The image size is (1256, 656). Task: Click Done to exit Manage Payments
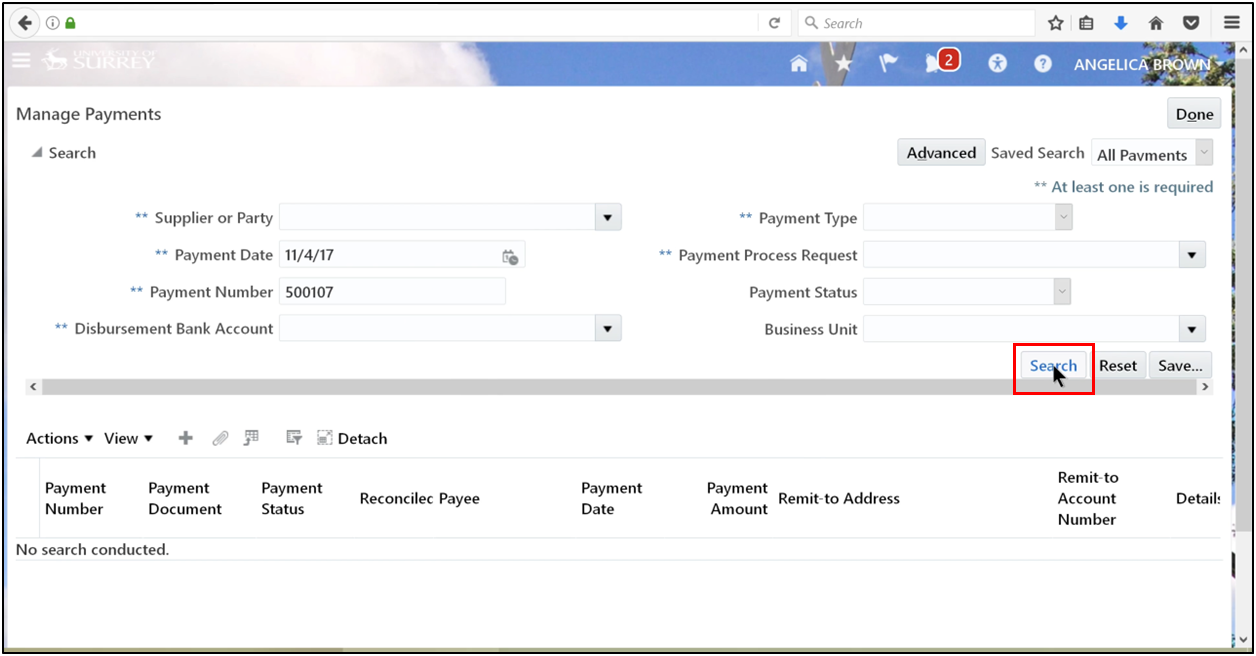[1194, 113]
